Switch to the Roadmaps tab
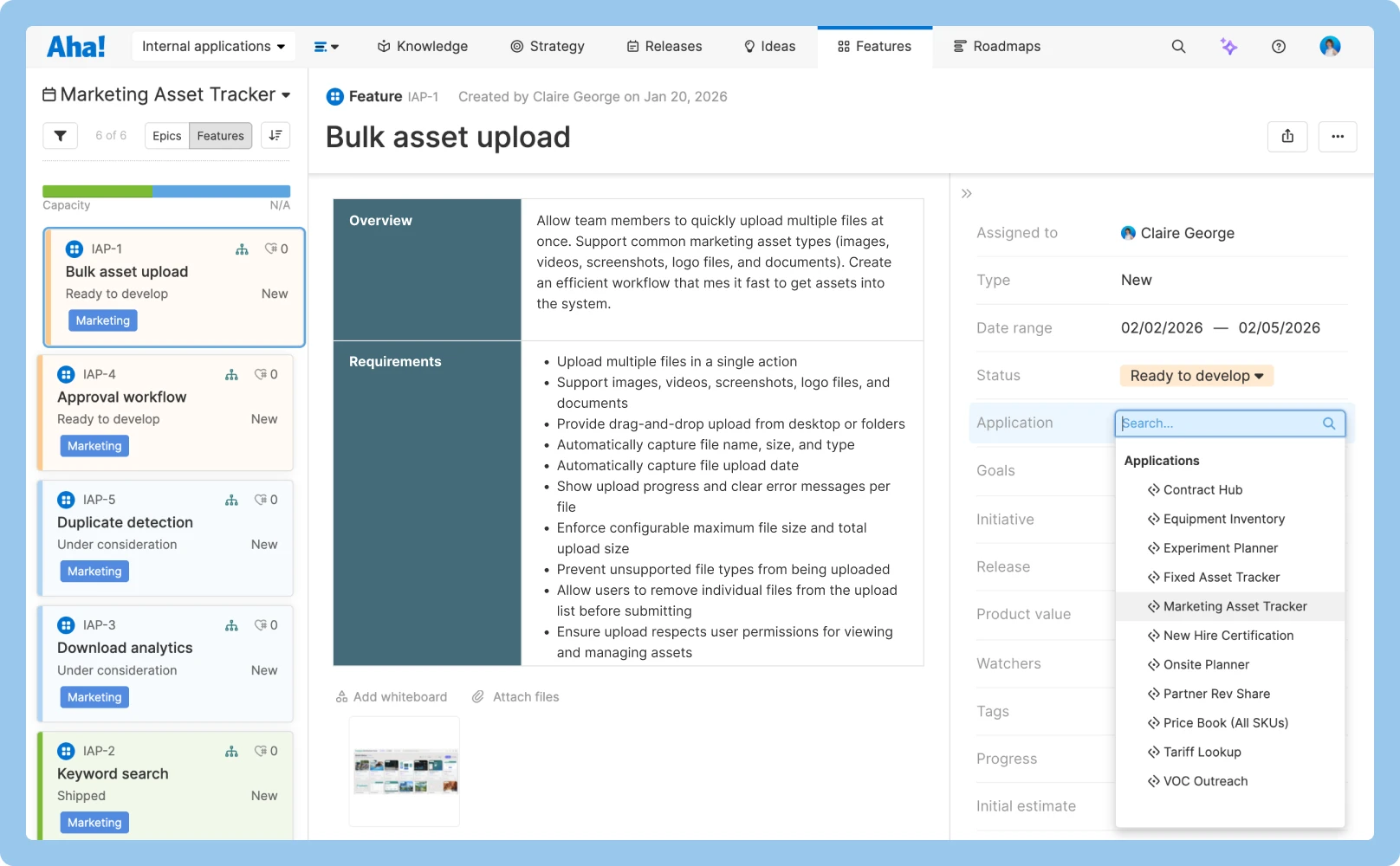Screen dimensions: 1400x866 [x=996, y=46]
